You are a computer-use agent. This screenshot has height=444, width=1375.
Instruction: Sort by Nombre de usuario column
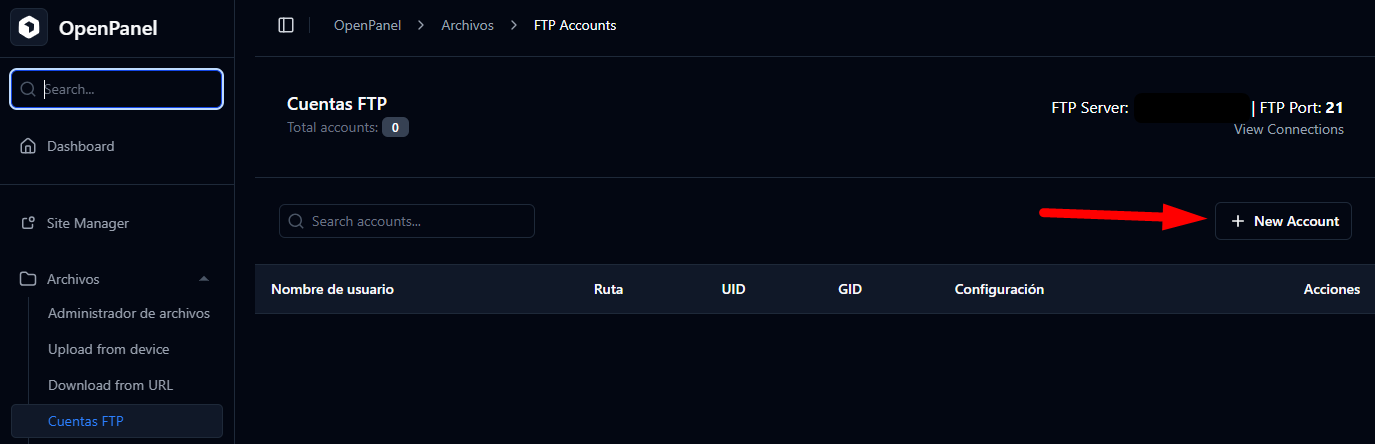pyautogui.click(x=332, y=289)
